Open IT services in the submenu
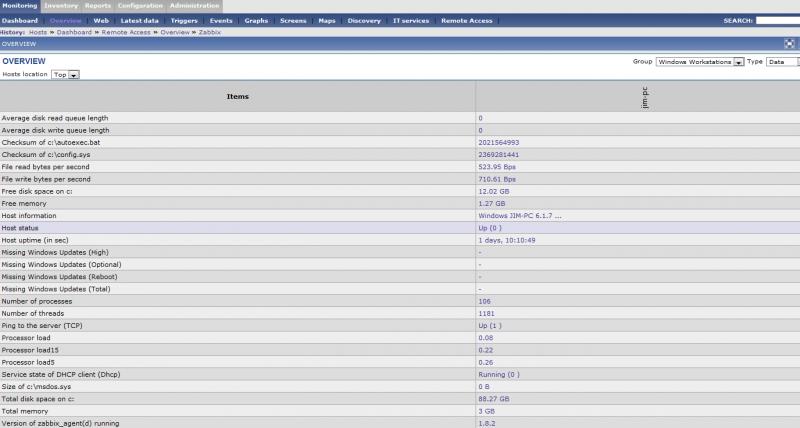 tap(411, 21)
